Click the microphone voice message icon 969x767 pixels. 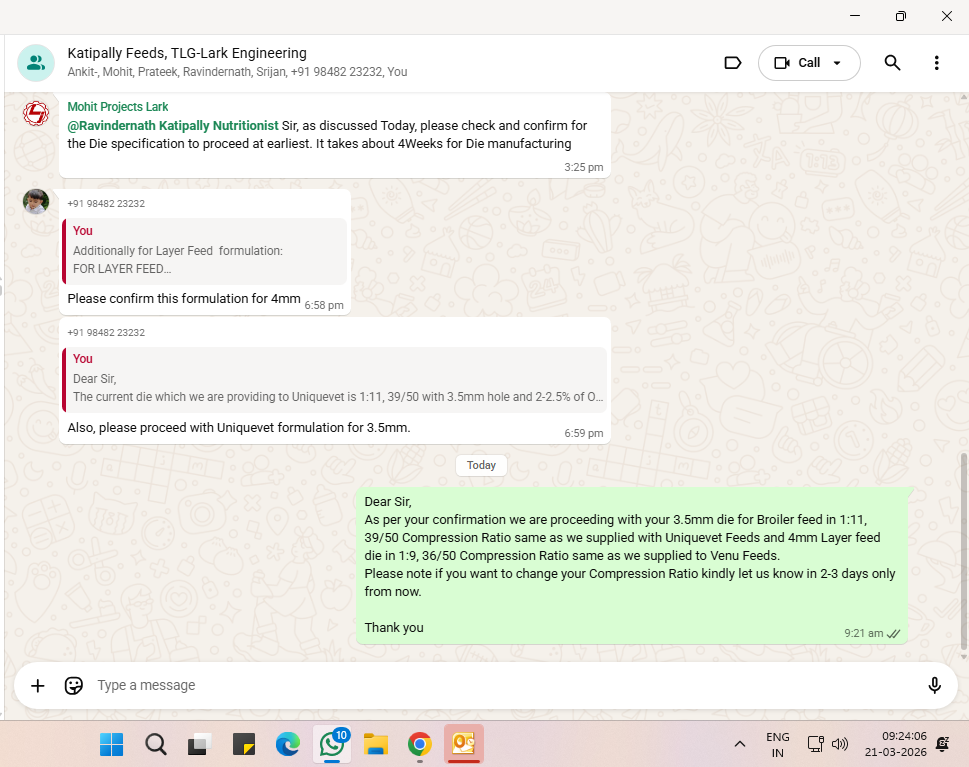point(934,685)
